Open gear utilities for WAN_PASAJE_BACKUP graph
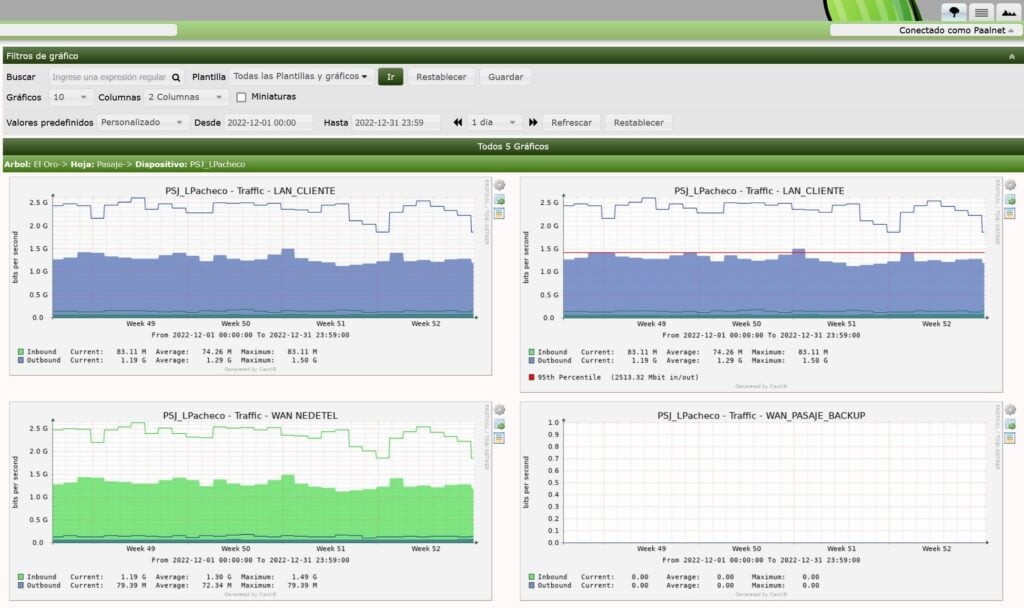Screen dimensions: 1024x608 coord(1010,410)
